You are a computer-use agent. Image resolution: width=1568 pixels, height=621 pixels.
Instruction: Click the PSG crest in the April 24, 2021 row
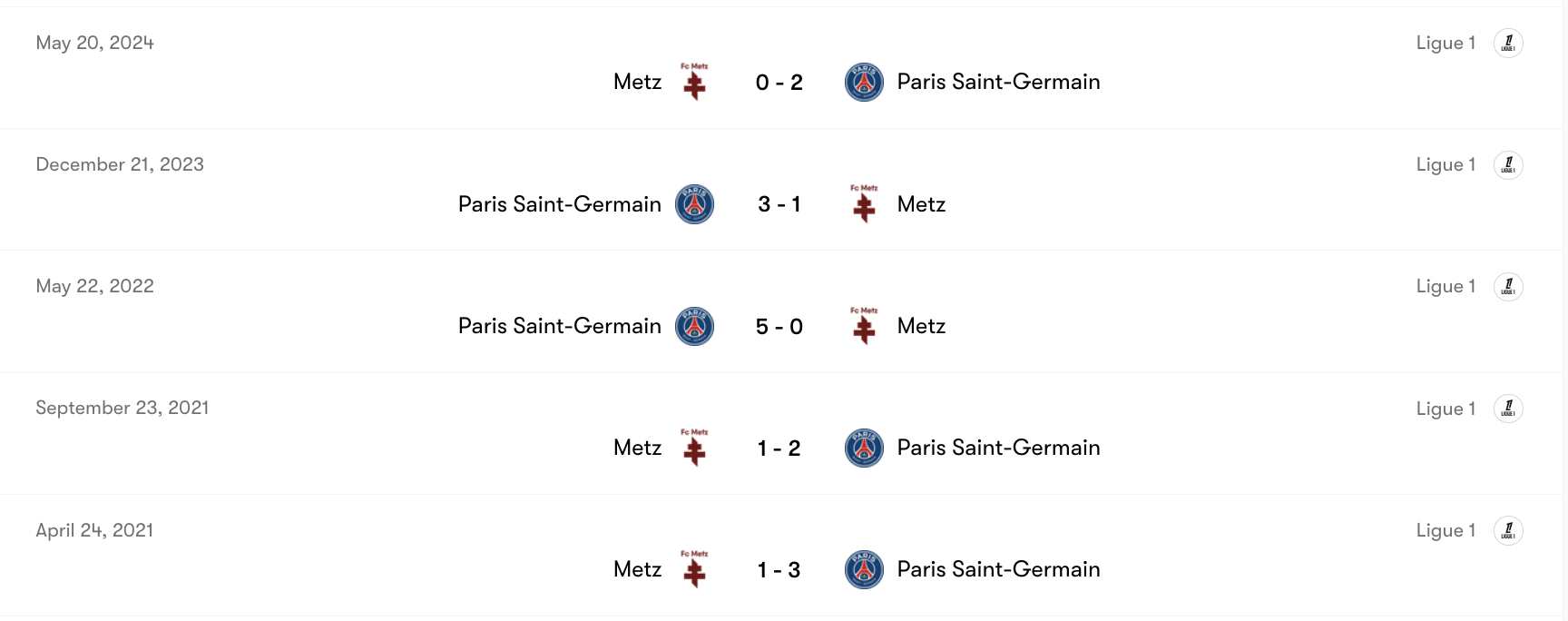pyautogui.click(x=863, y=569)
